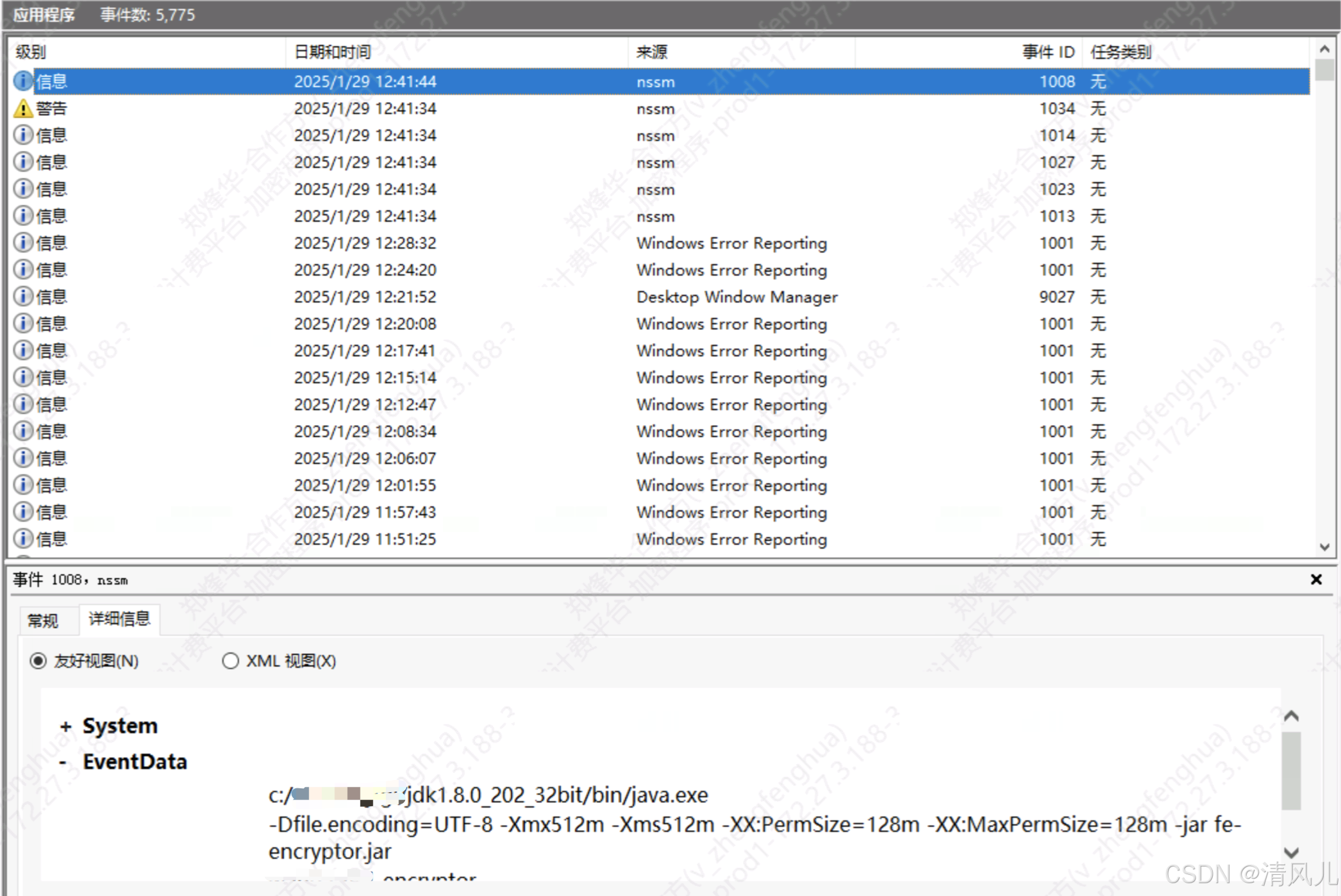Image resolution: width=1341 pixels, height=896 pixels.
Task: Click the up arrow of the event list scrollbar
Action: coord(1324,47)
